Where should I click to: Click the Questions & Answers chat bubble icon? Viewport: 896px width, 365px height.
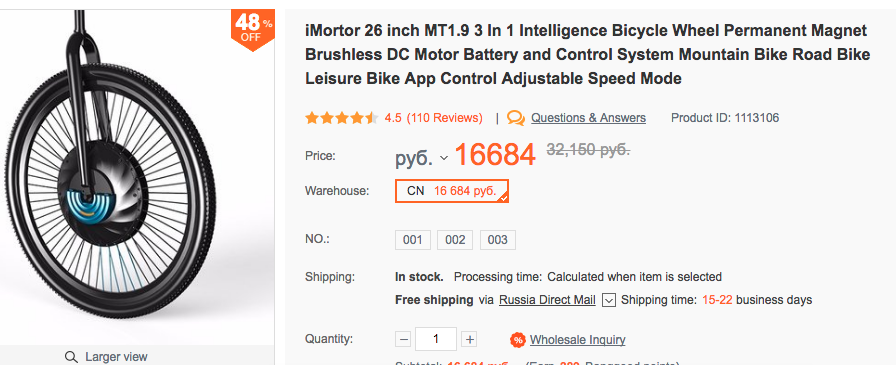[516, 118]
